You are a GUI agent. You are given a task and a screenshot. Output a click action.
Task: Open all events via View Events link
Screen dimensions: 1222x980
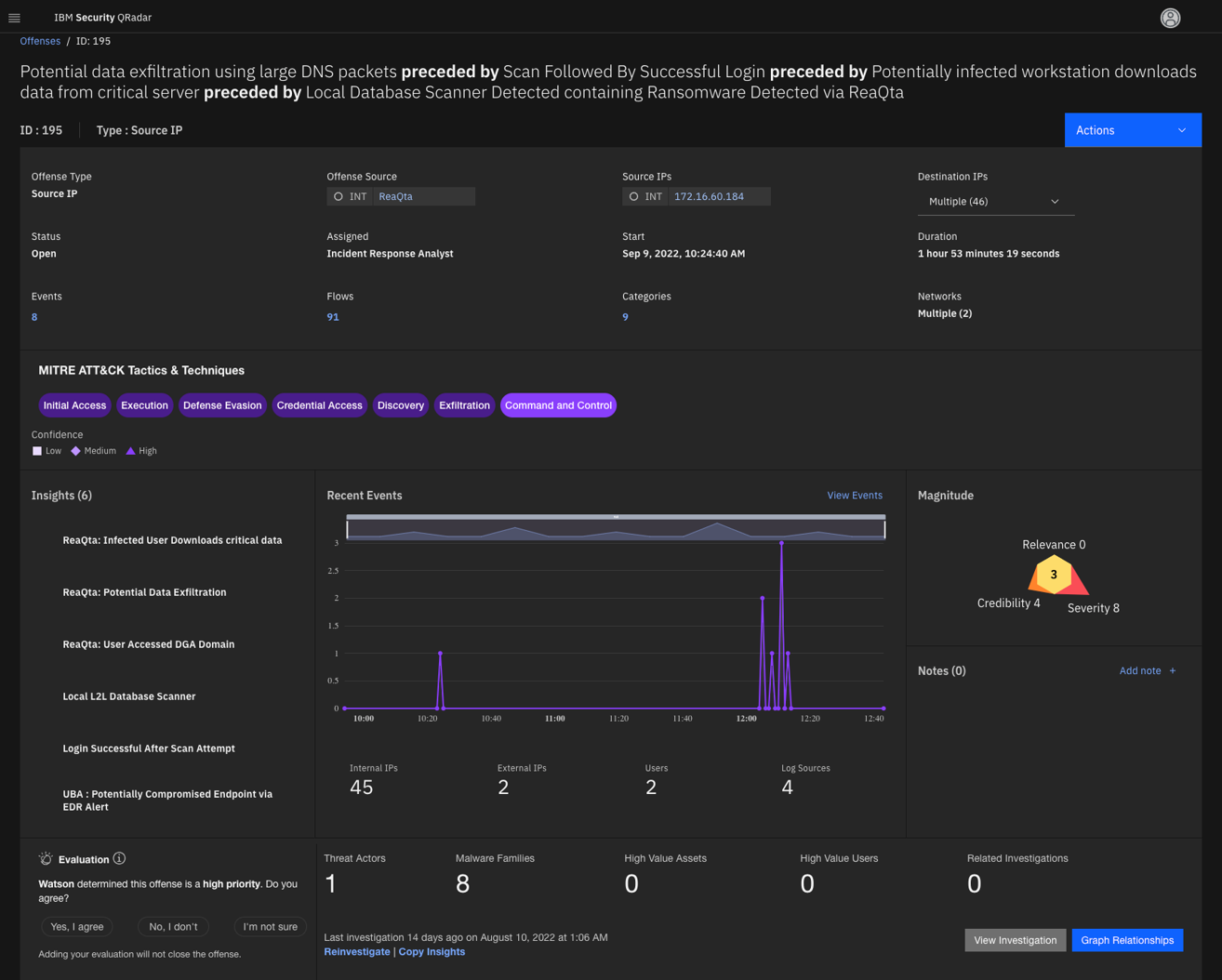854,495
